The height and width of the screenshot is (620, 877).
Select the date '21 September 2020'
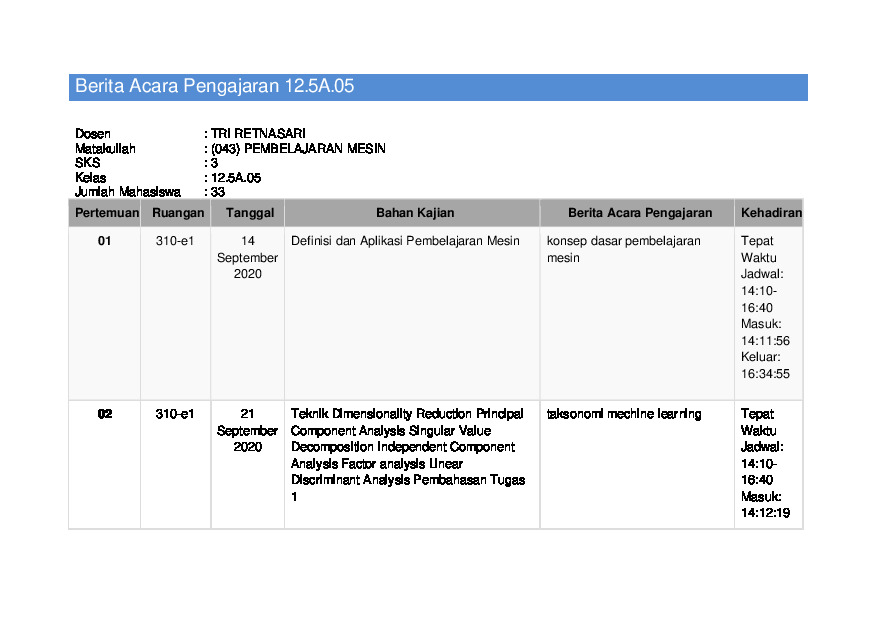click(x=247, y=430)
